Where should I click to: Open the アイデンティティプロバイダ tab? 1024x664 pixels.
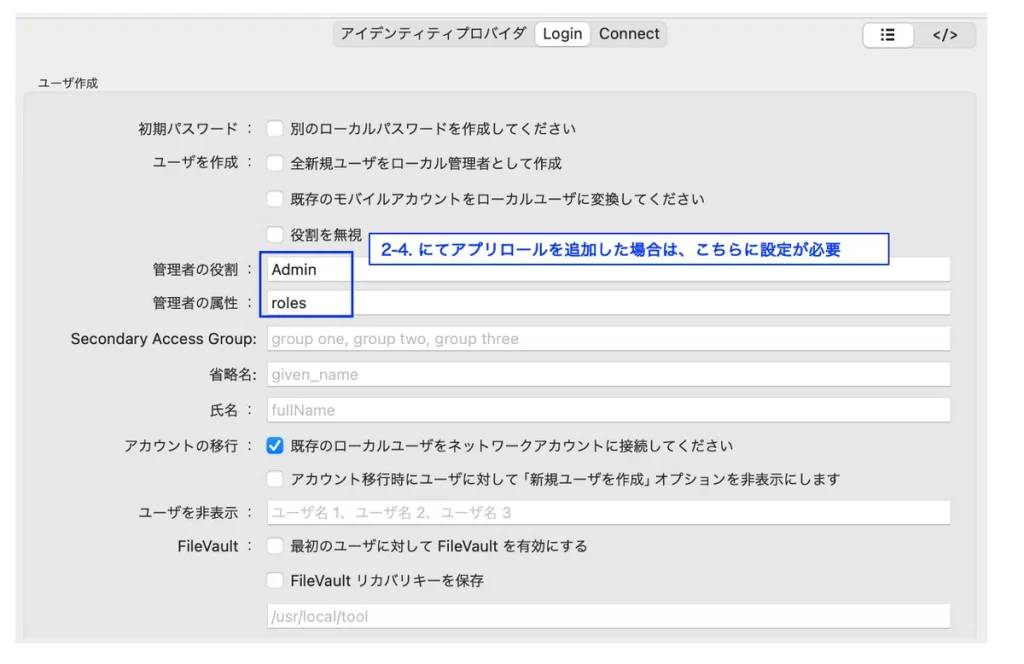pos(433,34)
